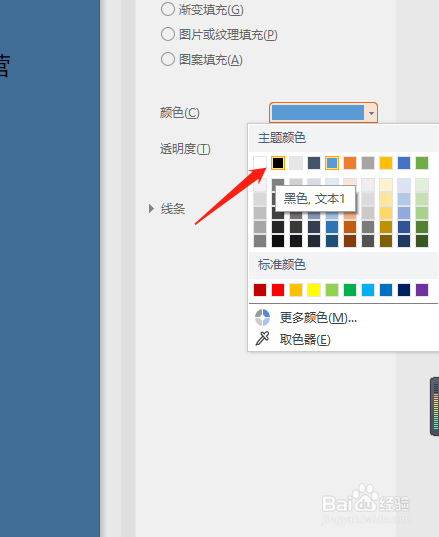
Task: Click the 标准颜色 heading
Action: [x=282, y=264]
